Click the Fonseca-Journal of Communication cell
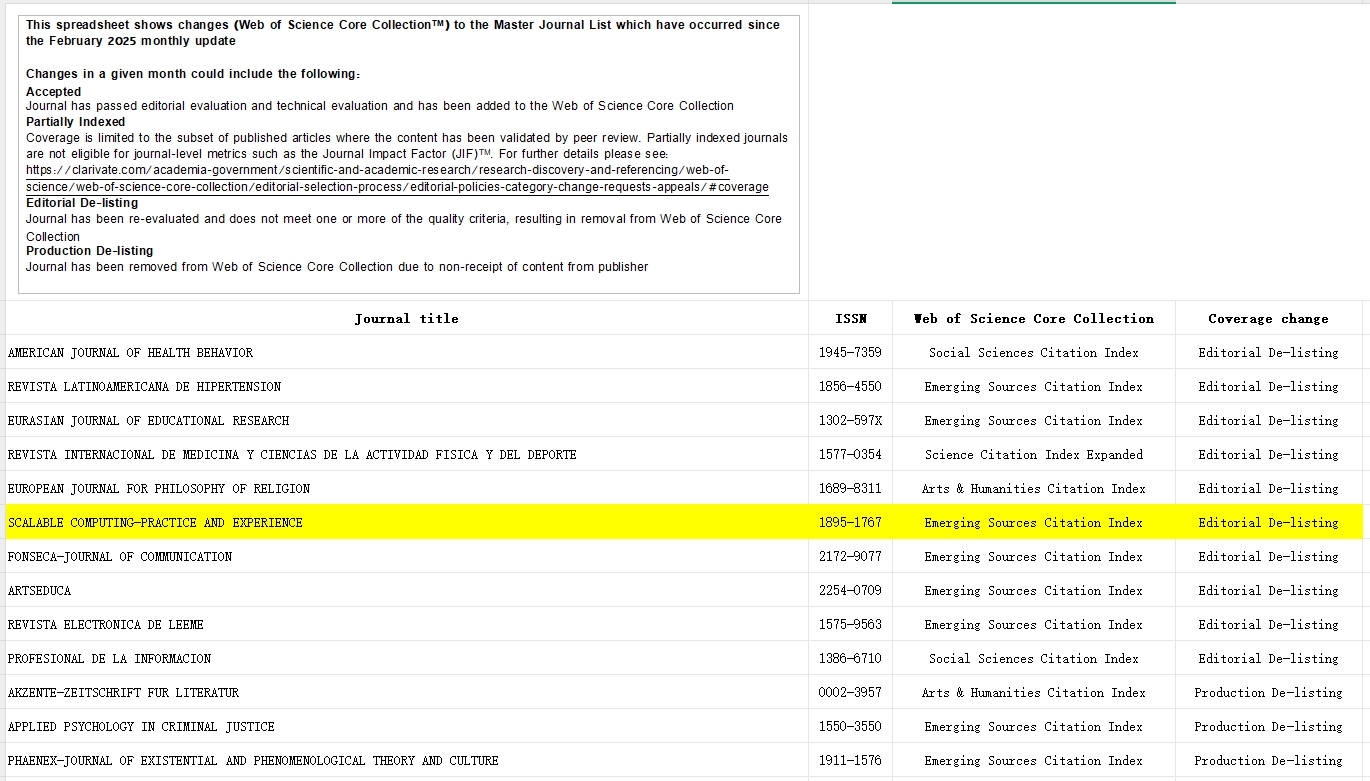1370x781 pixels. (x=407, y=556)
